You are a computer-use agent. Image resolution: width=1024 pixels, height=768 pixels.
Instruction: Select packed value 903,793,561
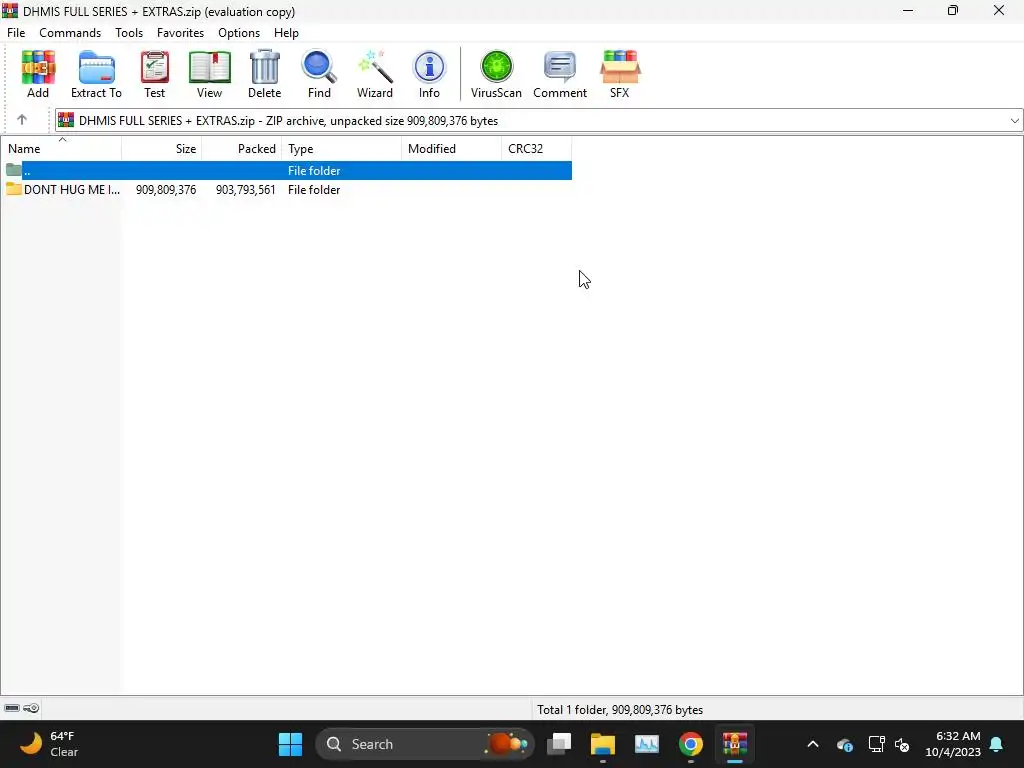tap(246, 190)
